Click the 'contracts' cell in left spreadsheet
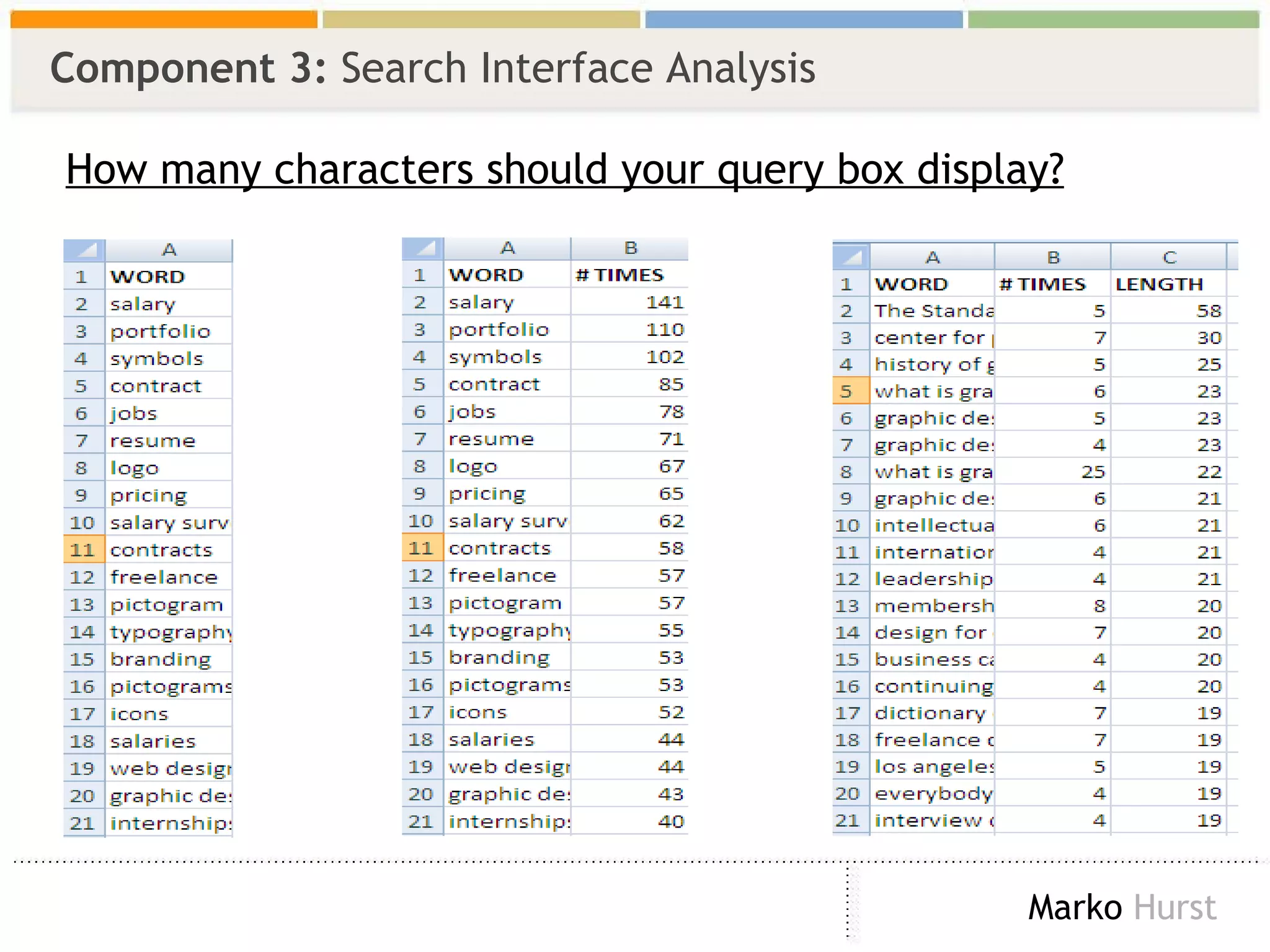1270x952 pixels. (169, 550)
